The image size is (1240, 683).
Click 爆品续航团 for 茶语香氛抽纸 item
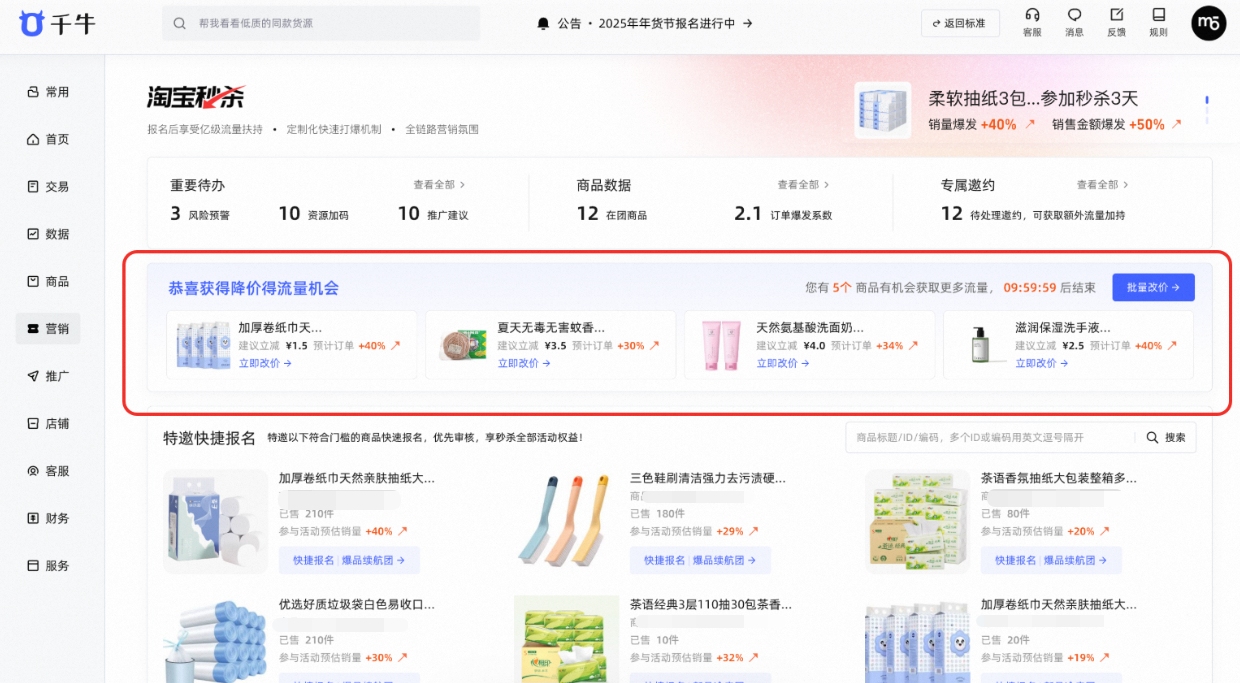pos(1075,560)
